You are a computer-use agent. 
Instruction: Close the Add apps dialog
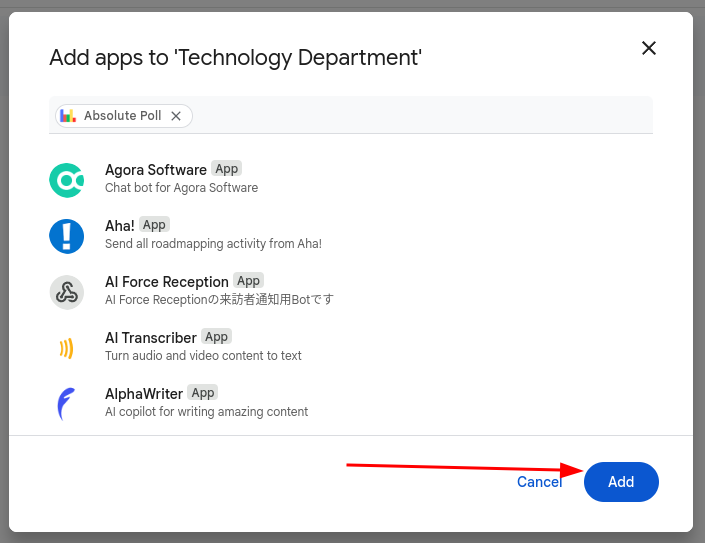point(648,48)
